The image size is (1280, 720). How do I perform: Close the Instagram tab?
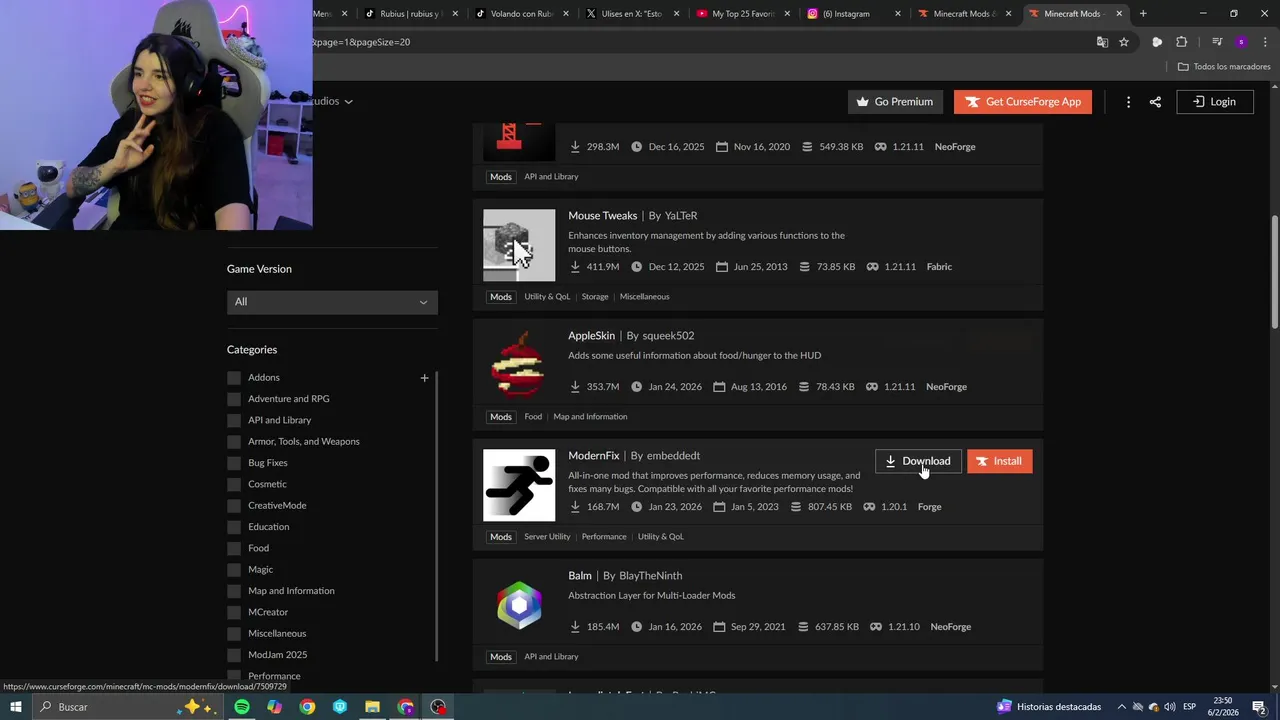click(897, 14)
